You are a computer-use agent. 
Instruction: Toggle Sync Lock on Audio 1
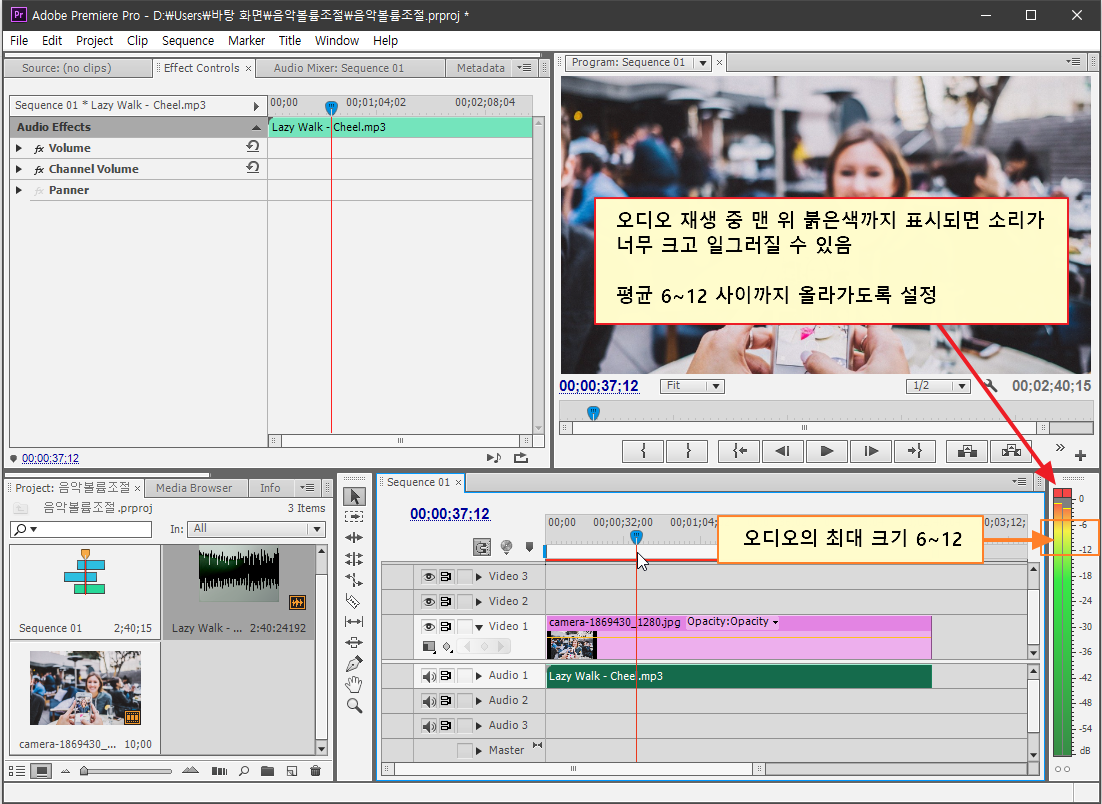(x=446, y=676)
